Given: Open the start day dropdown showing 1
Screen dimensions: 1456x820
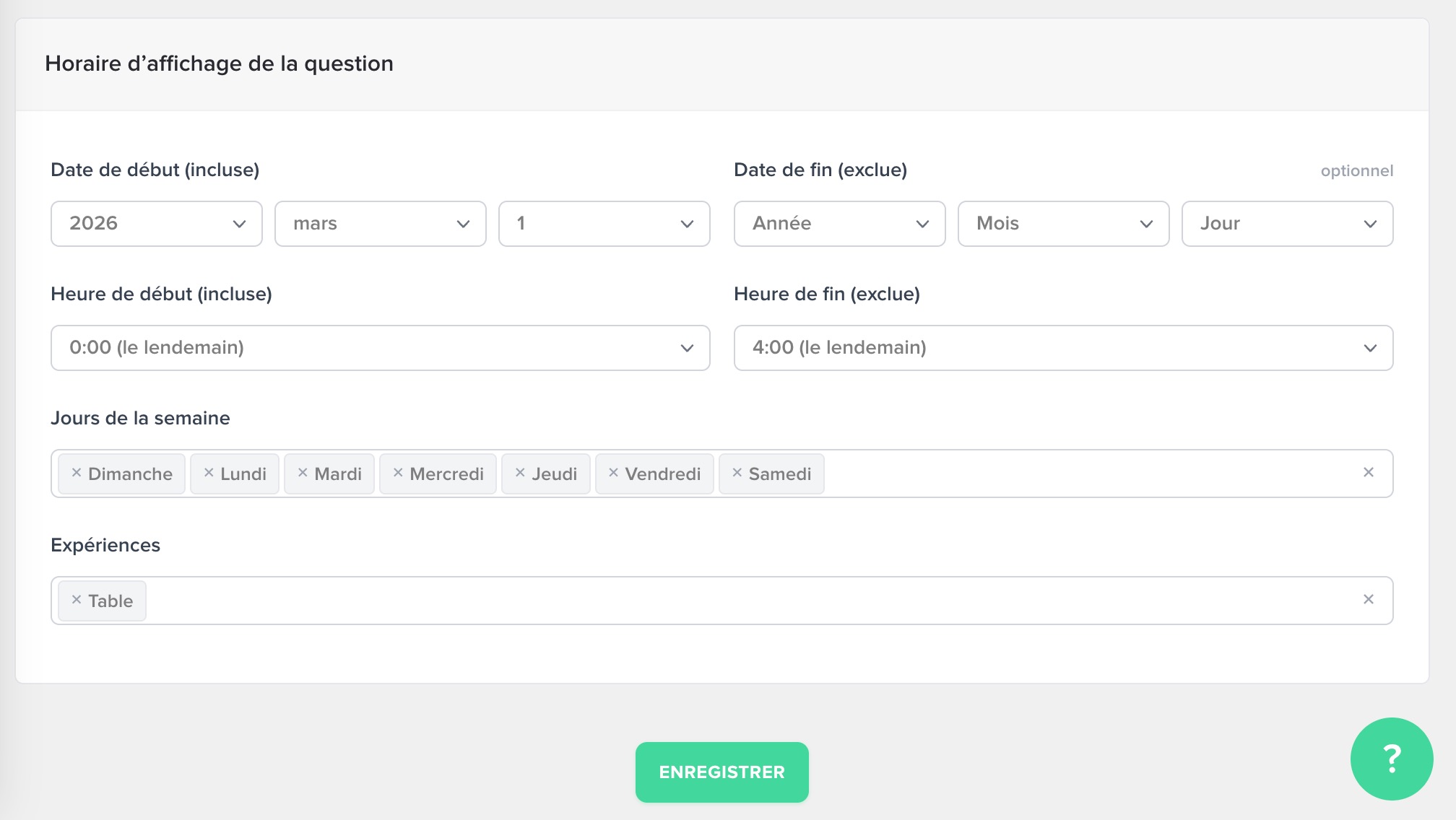Looking at the screenshot, I should (x=604, y=224).
